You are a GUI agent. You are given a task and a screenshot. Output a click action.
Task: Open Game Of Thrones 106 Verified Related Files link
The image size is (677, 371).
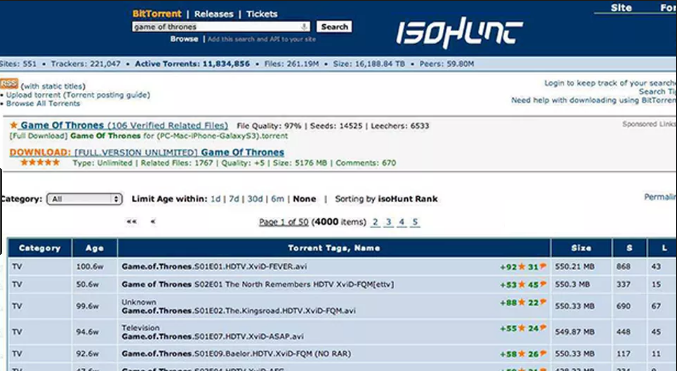tap(124, 125)
